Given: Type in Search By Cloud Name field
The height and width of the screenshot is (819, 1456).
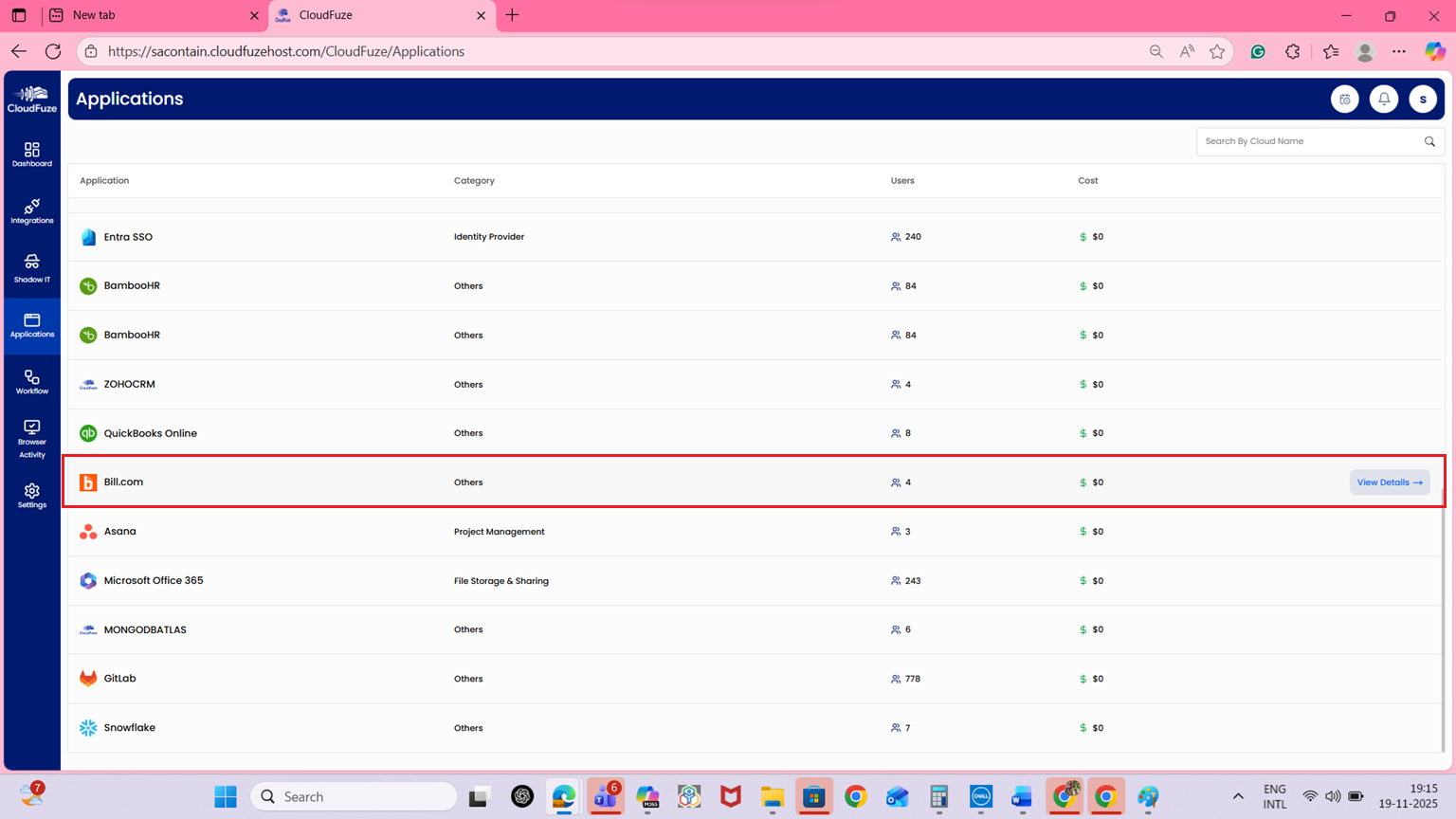Looking at the screenshot, I should [1308, 141].
